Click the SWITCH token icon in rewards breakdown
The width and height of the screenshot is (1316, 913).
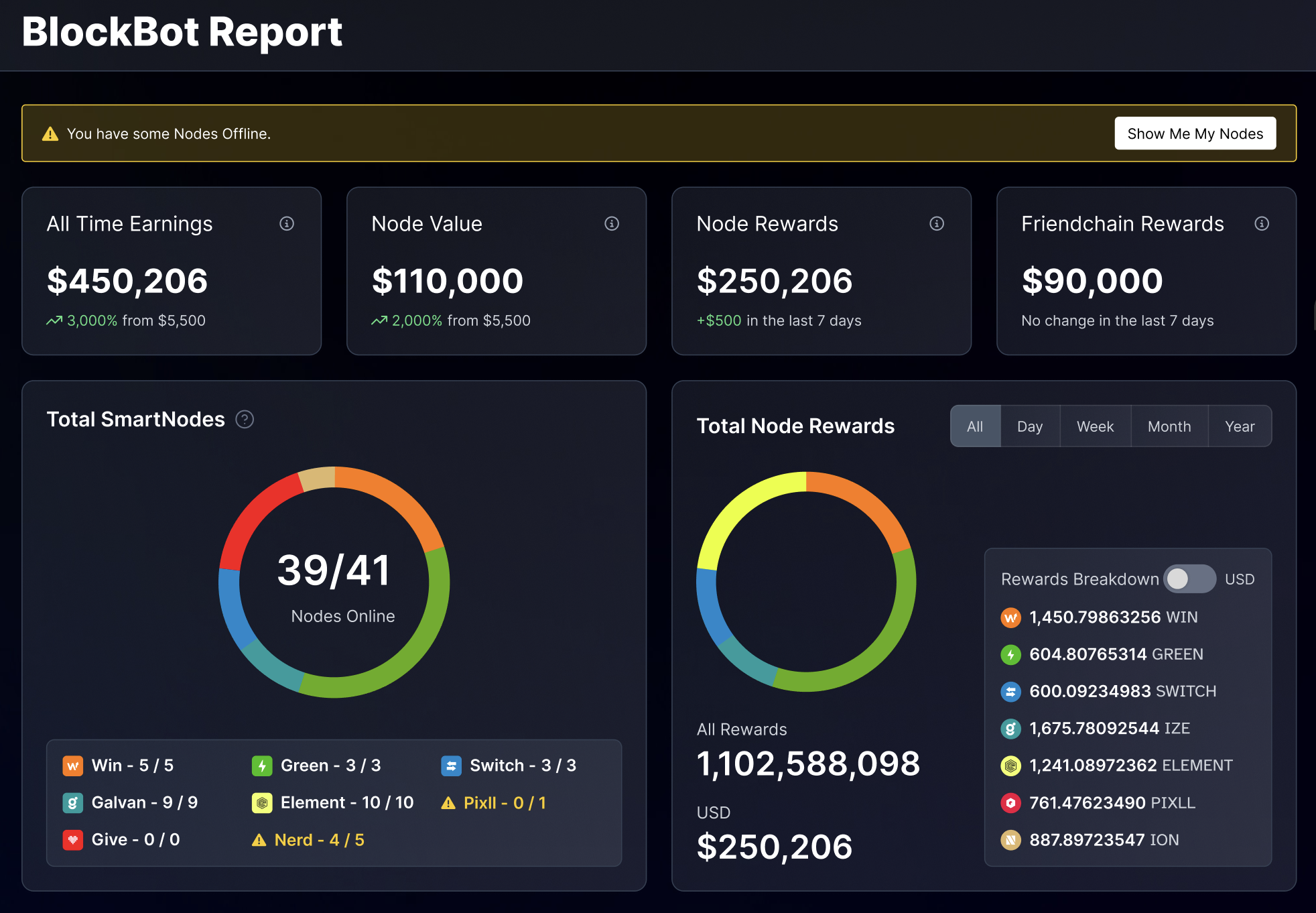coord(1011,691)
